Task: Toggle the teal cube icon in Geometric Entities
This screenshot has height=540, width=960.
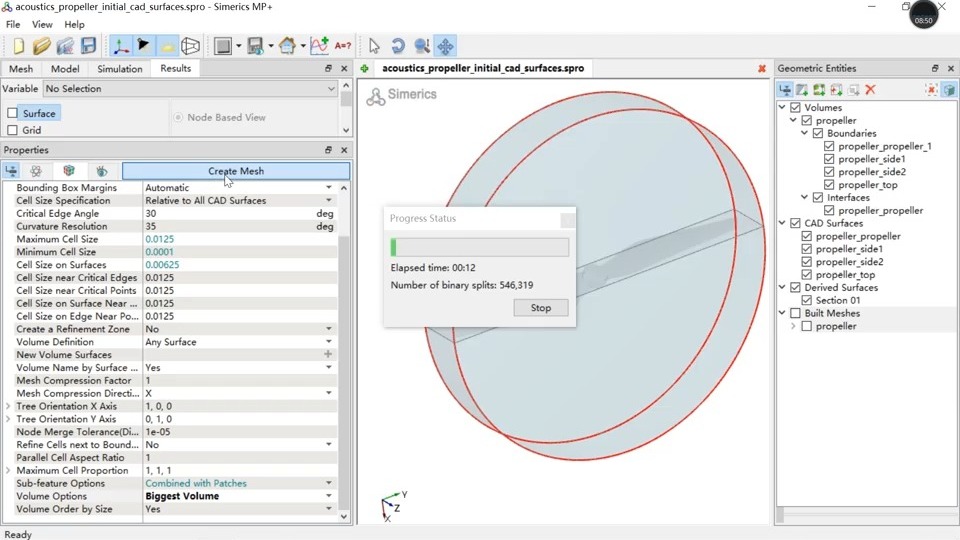Action: (949, 90)
